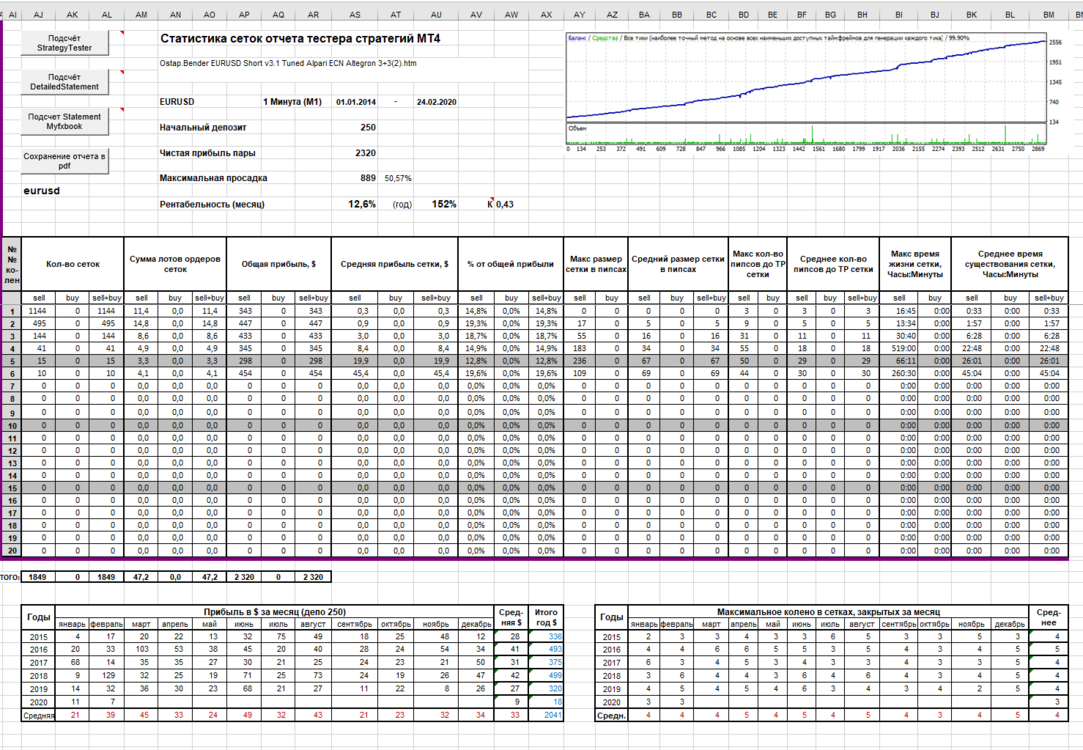1083x750 pixels.
Task: Select start date cell 01.01.2014
Action: (x=356, y=102)
